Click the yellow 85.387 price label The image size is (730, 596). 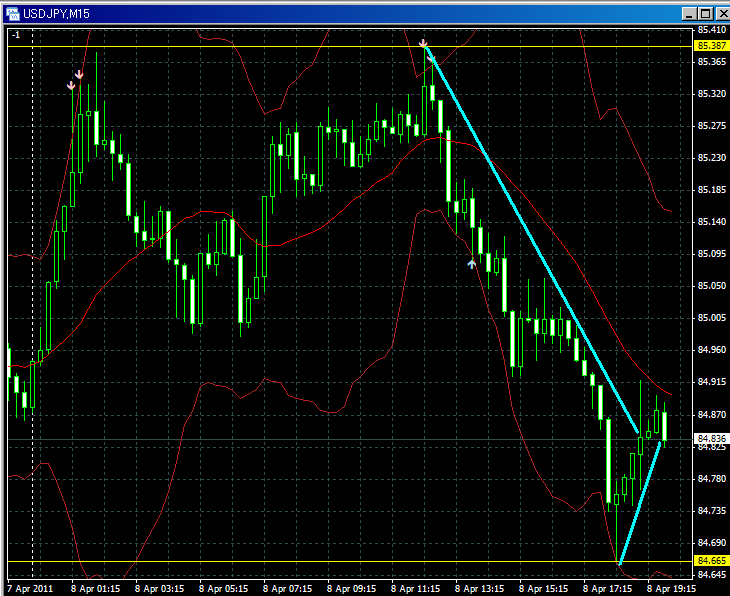tap(711, 46)
